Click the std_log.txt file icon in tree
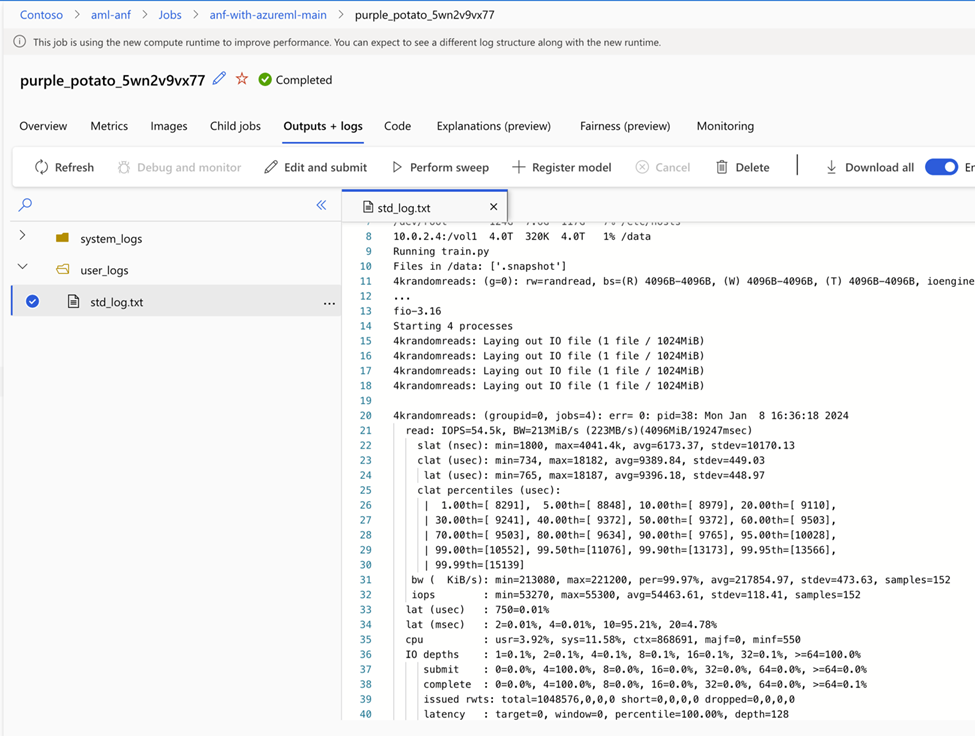The image size is (975, 736). tap(73, 301)
